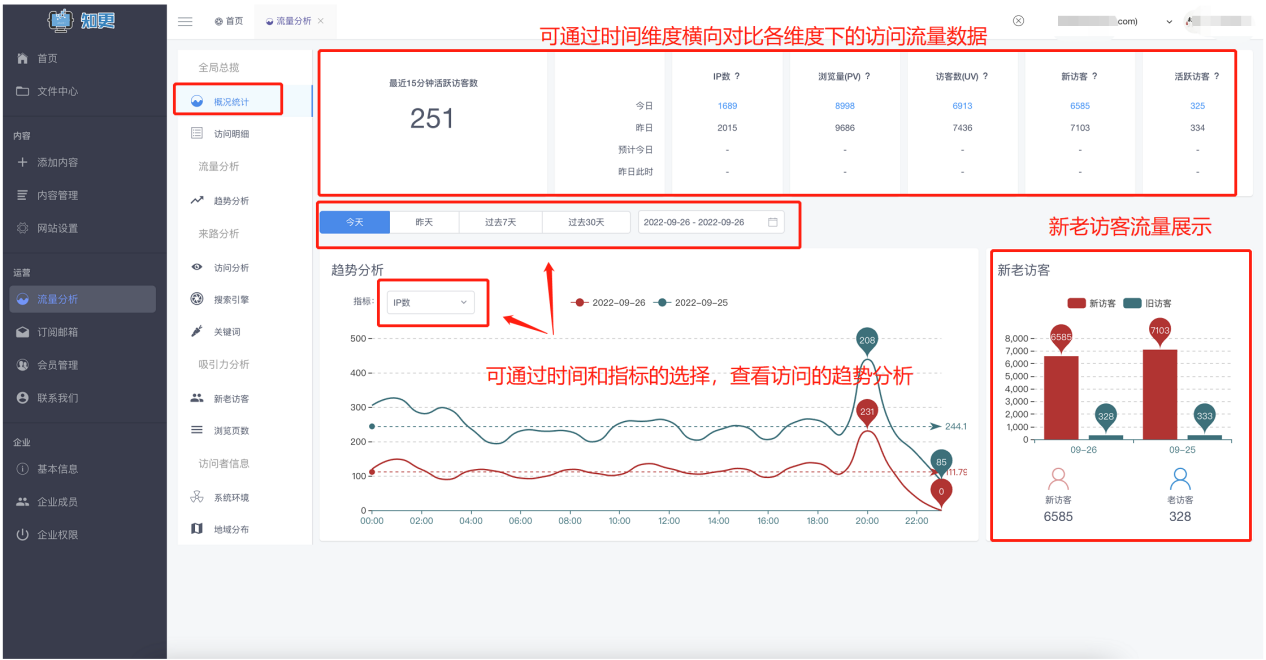Screen dimensions: 1266x660
Task: Click the person icon for 联系我们
Action: (x=23, y=398)
